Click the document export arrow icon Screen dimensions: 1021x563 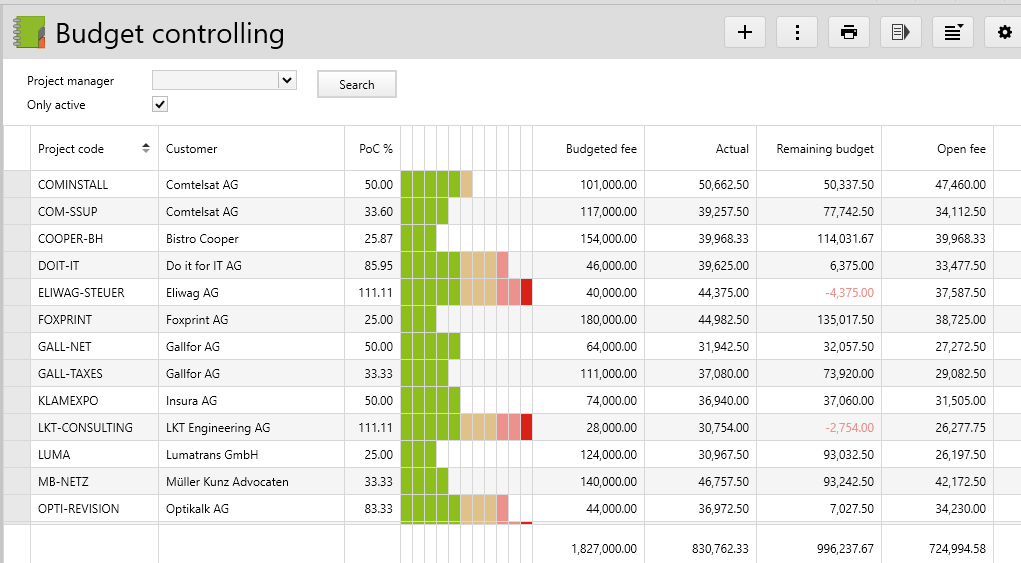[x=901, y=32]
